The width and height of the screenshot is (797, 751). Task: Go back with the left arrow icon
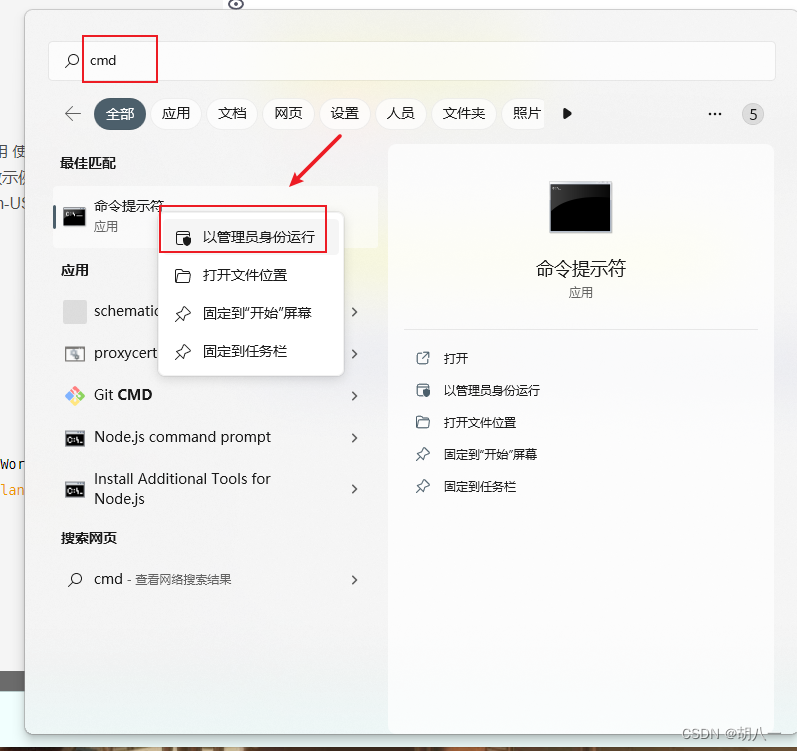(x=73, y=113)
